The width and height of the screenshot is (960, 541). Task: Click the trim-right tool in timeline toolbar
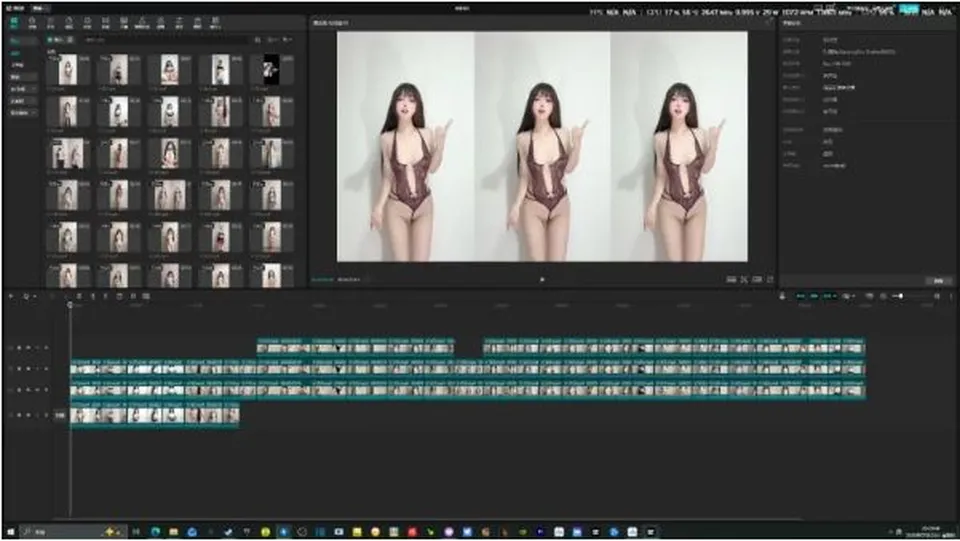click(x=105, y=296)
